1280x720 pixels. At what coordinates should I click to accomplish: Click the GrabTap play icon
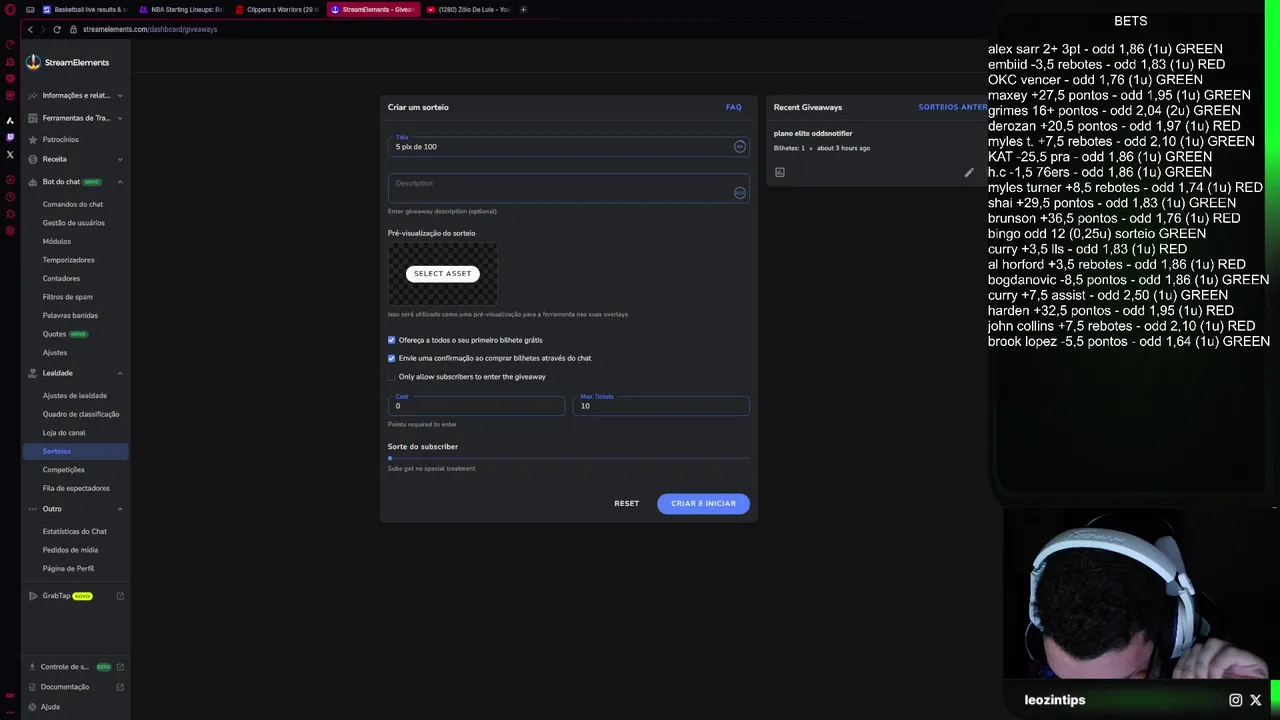click(33, 596)
